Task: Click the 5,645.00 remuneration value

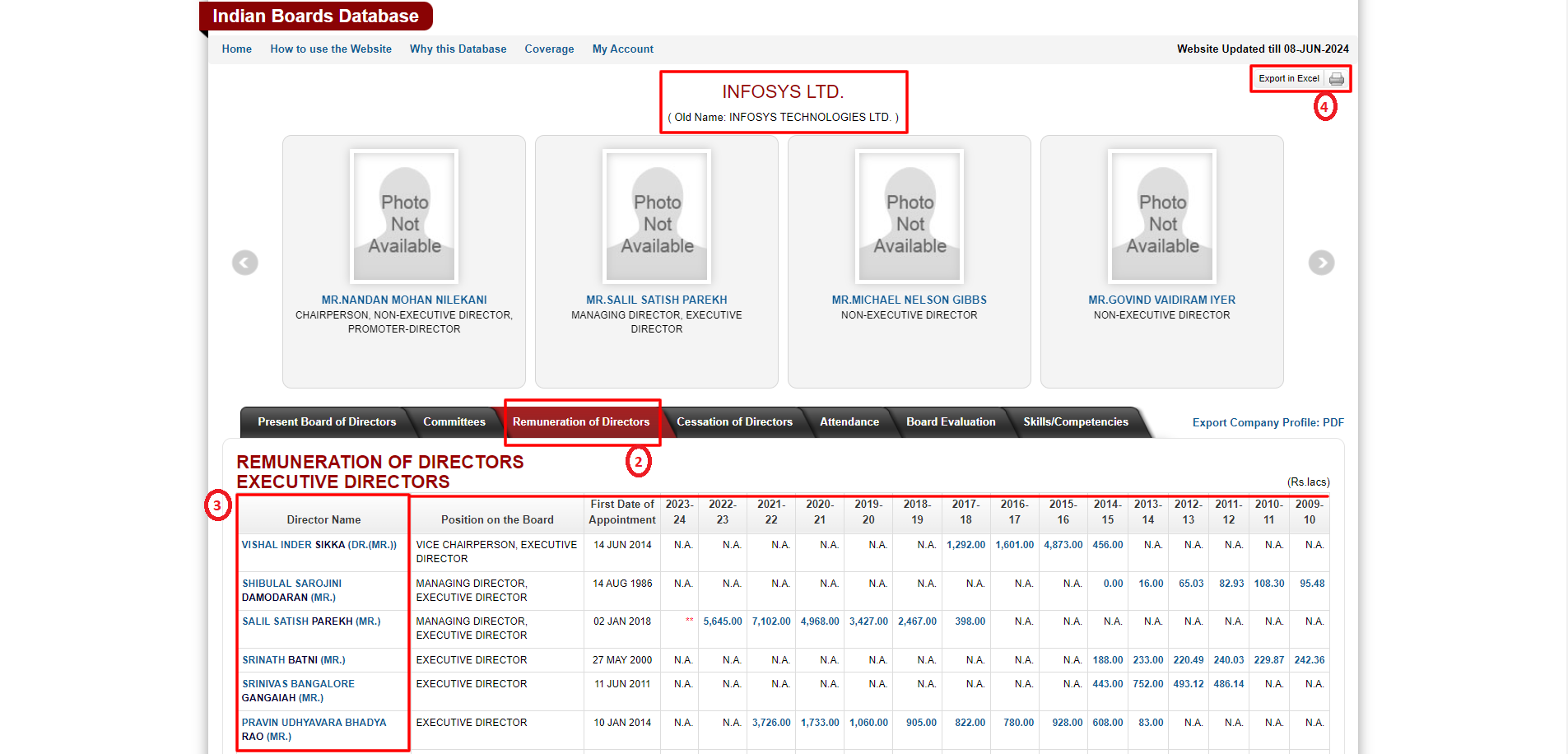Action: click(x=723, y=621)
